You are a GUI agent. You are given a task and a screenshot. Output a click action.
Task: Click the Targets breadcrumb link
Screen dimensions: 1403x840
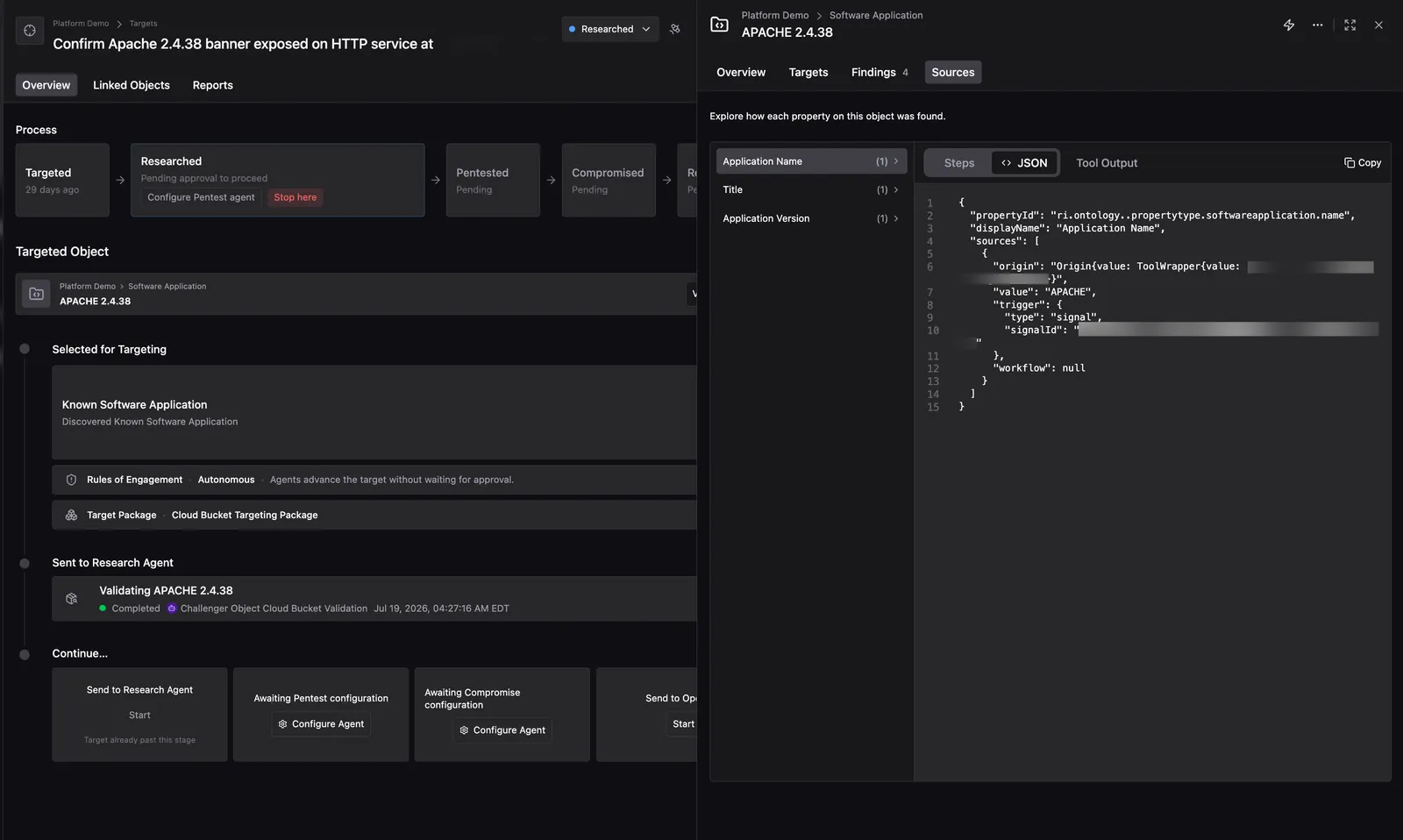144,24
